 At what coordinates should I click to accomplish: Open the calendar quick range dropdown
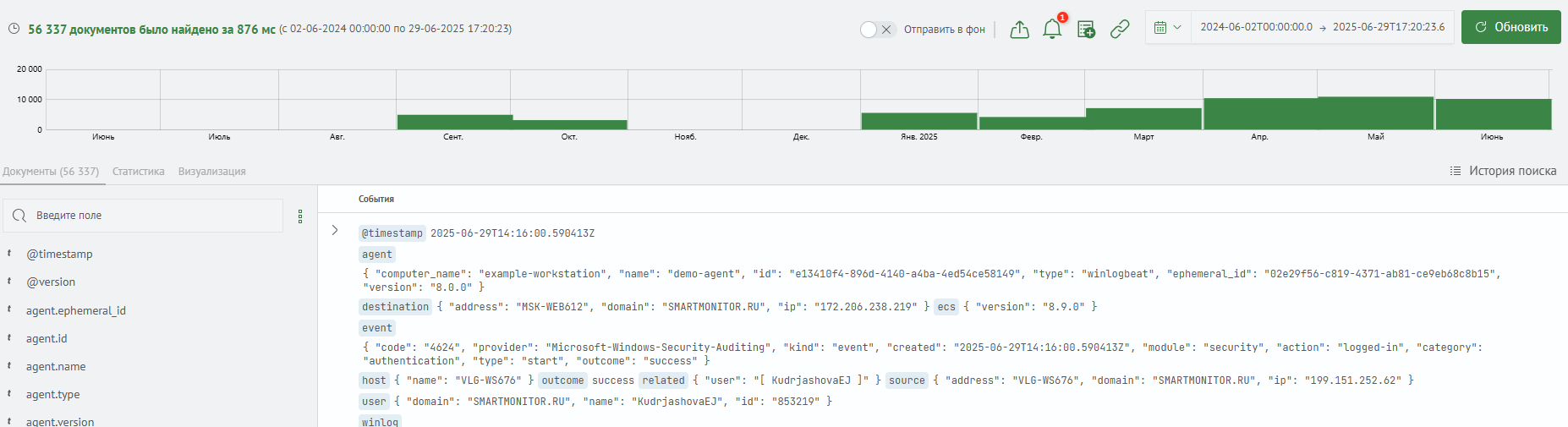coord(1168,27)
